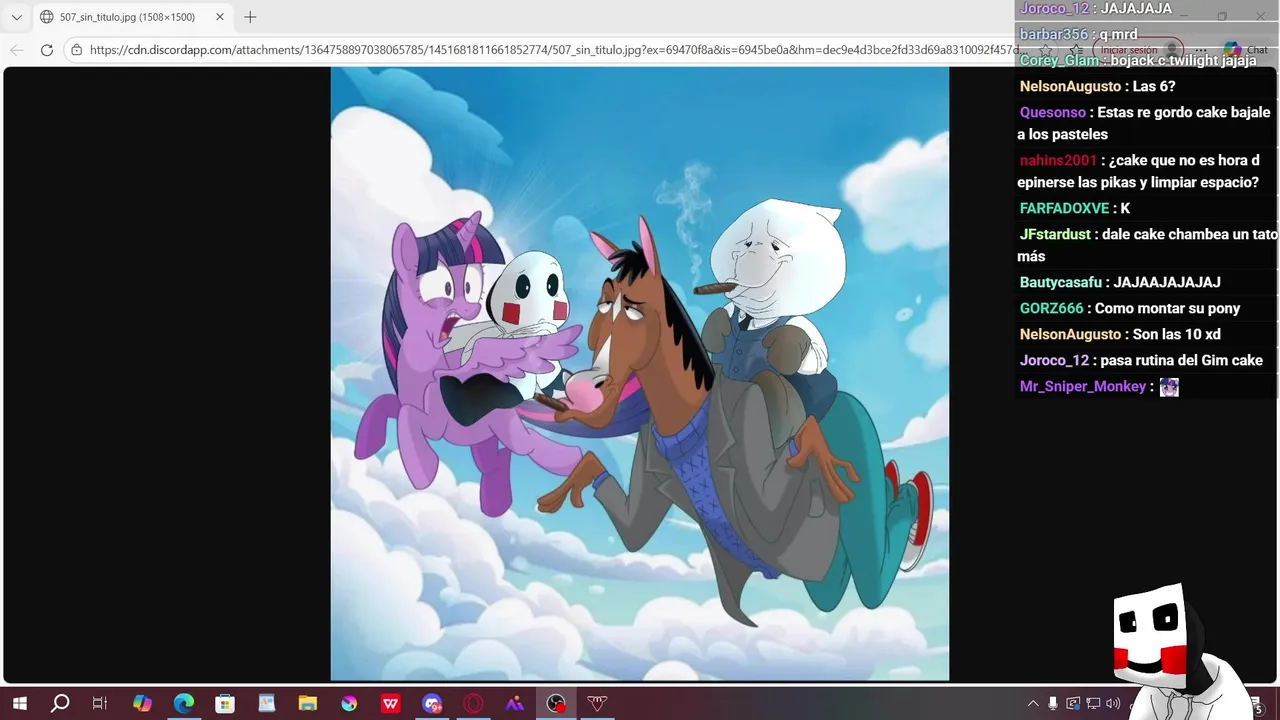Open Discord with 9+ notifications badge
Screen dimensions: 1280x720
[x=432, y=704]
